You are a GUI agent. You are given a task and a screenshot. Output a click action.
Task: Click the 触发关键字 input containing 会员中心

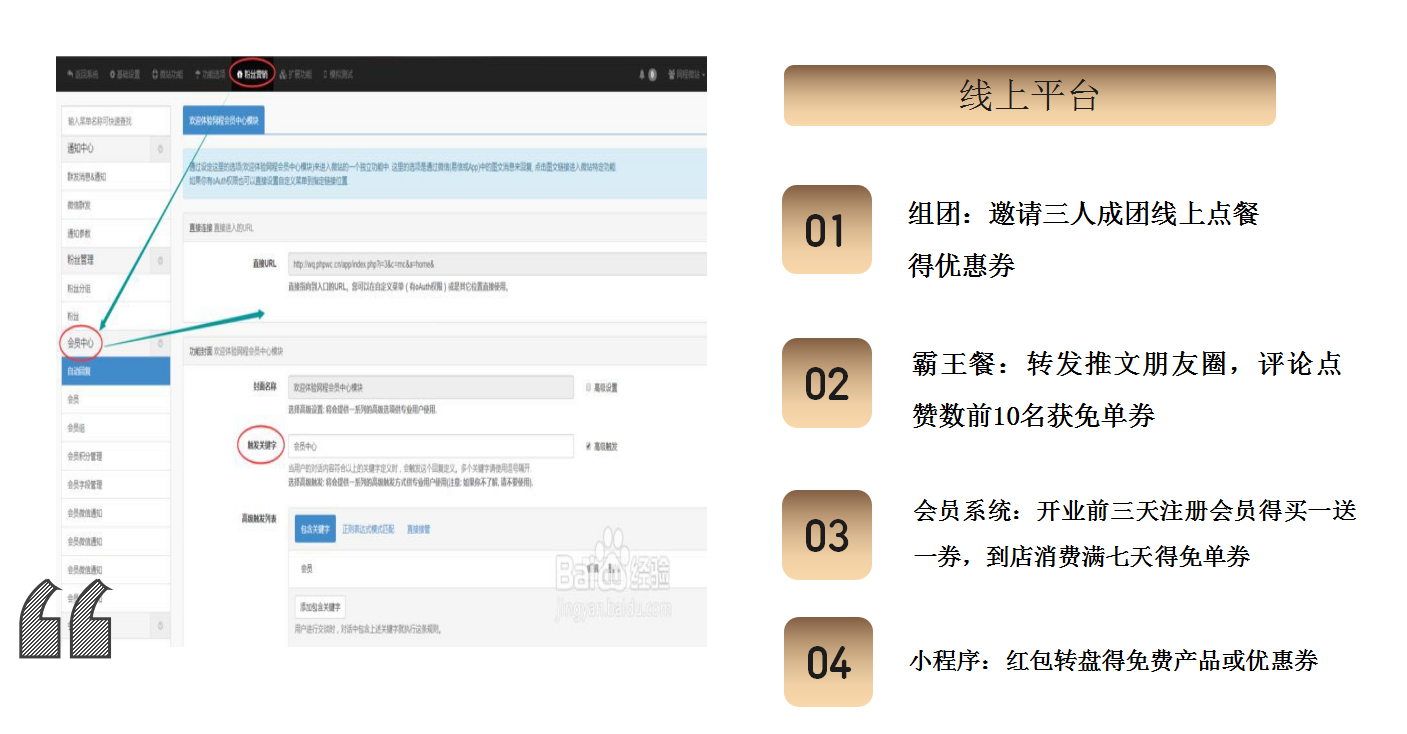click(431, 446)
